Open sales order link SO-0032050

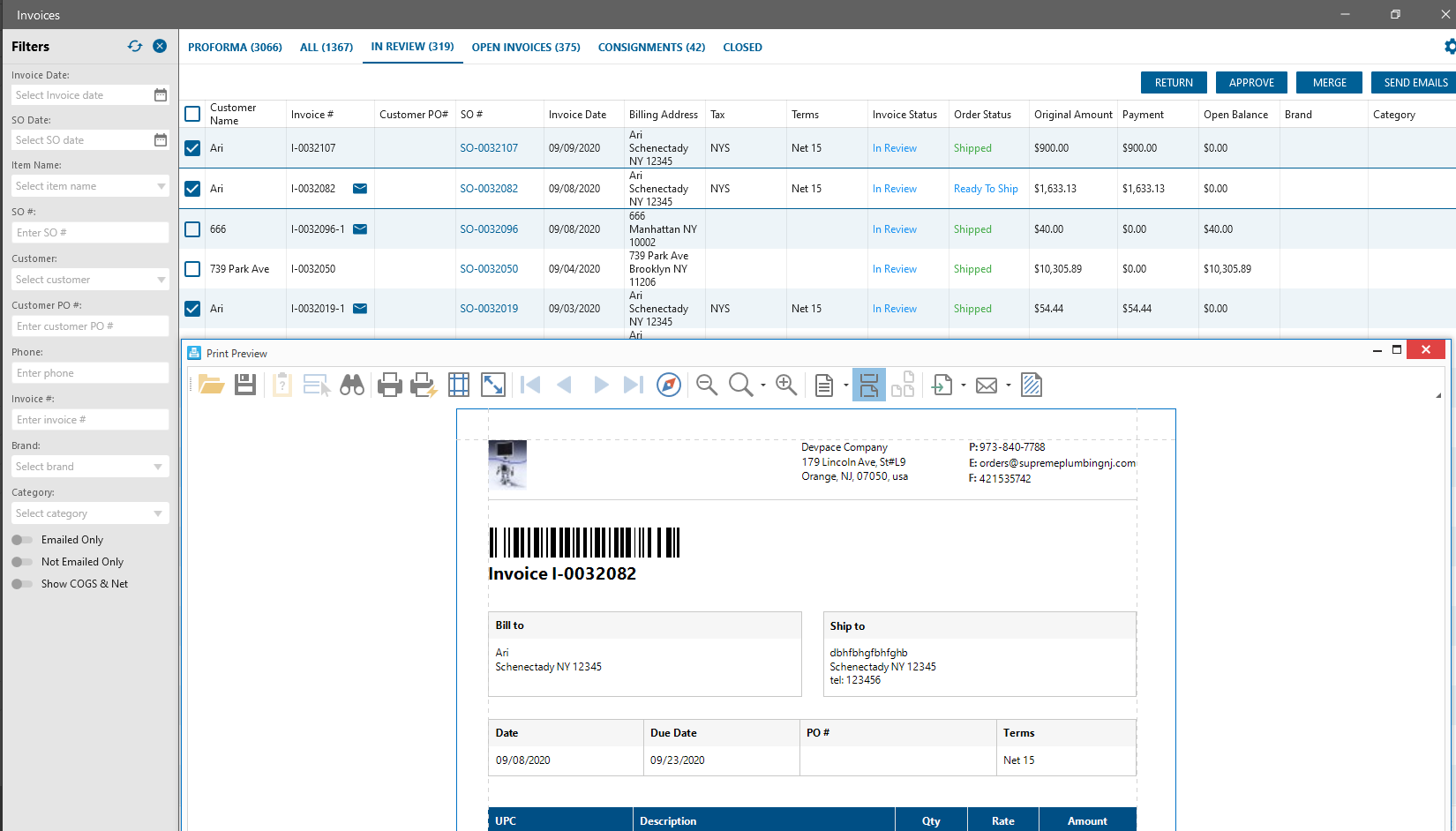click(x=489, y=269)
